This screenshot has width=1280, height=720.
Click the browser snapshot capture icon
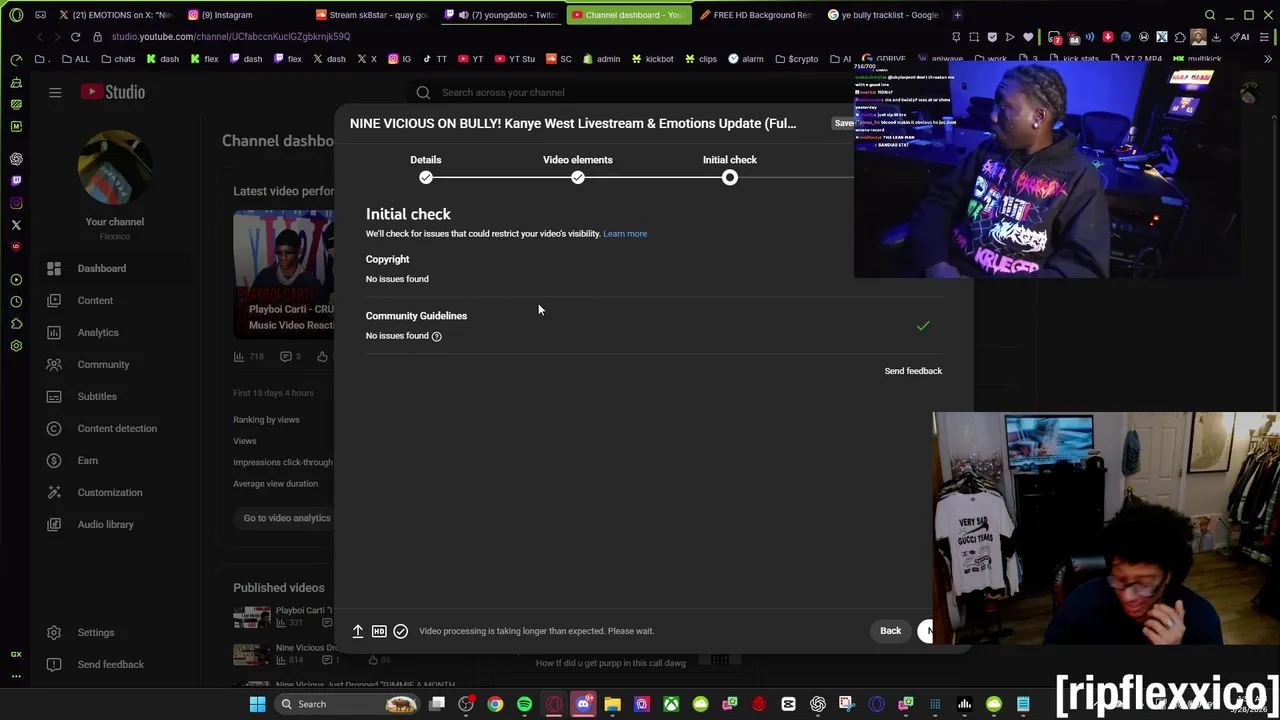coord(974,37)
